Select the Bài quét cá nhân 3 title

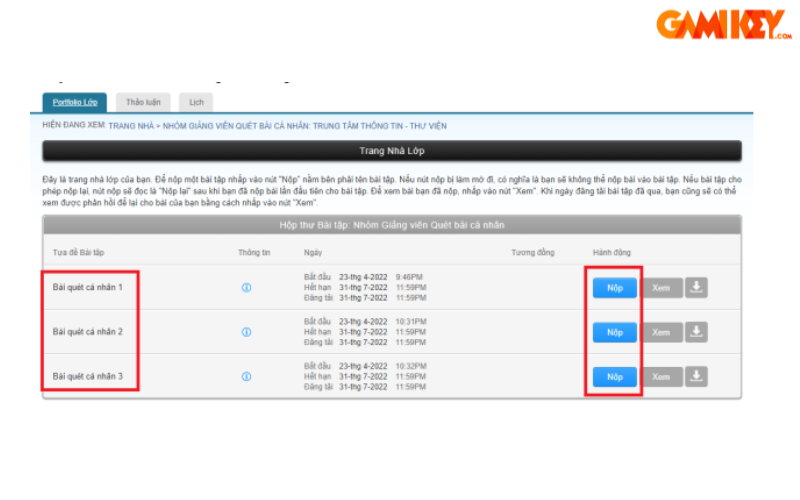88,377
